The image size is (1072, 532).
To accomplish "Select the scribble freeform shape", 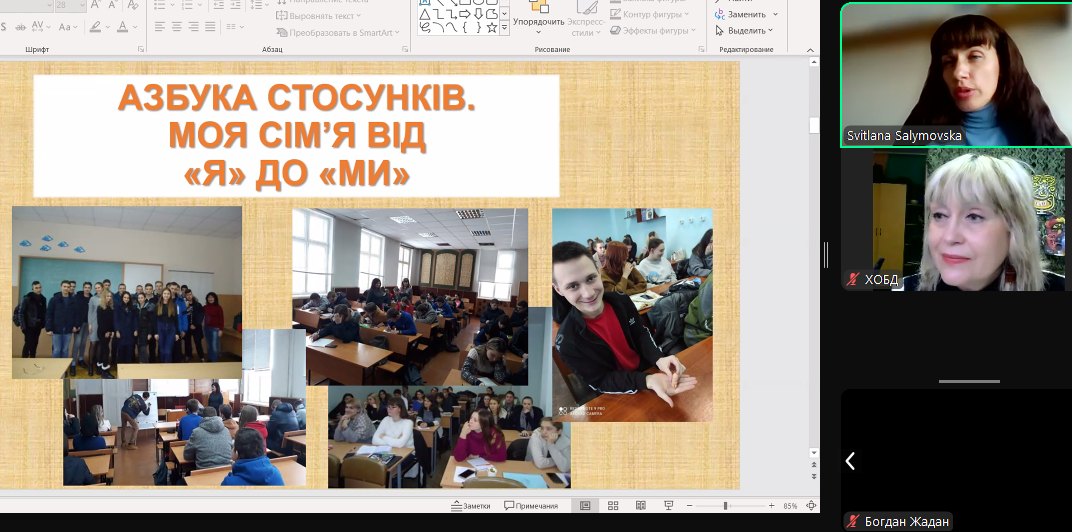I will 425,27.
